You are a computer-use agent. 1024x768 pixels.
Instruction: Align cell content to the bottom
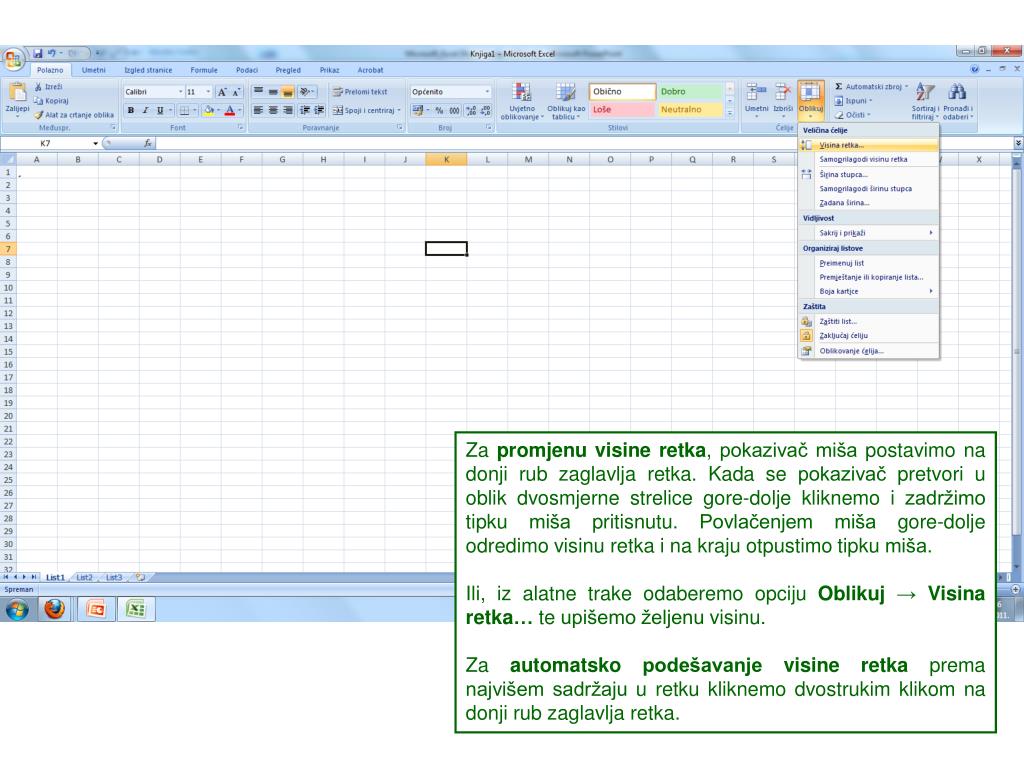click(287, 91)
